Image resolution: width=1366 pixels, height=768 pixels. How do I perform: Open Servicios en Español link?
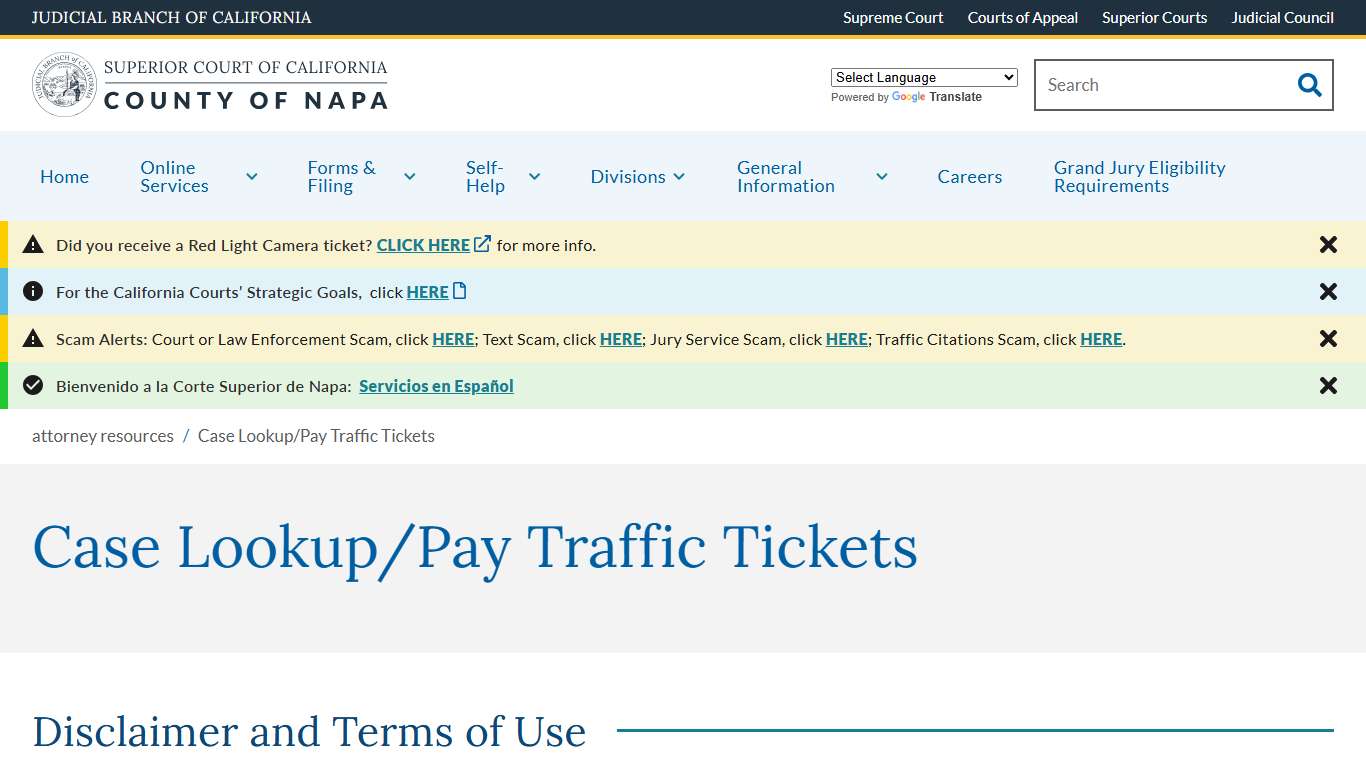(435, 386)
